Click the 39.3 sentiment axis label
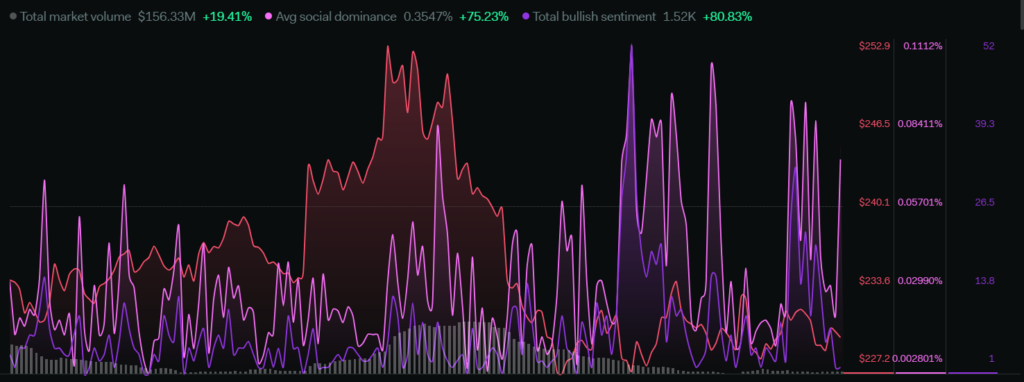This screenshot has width=1024, height=382. pos(985,124)
